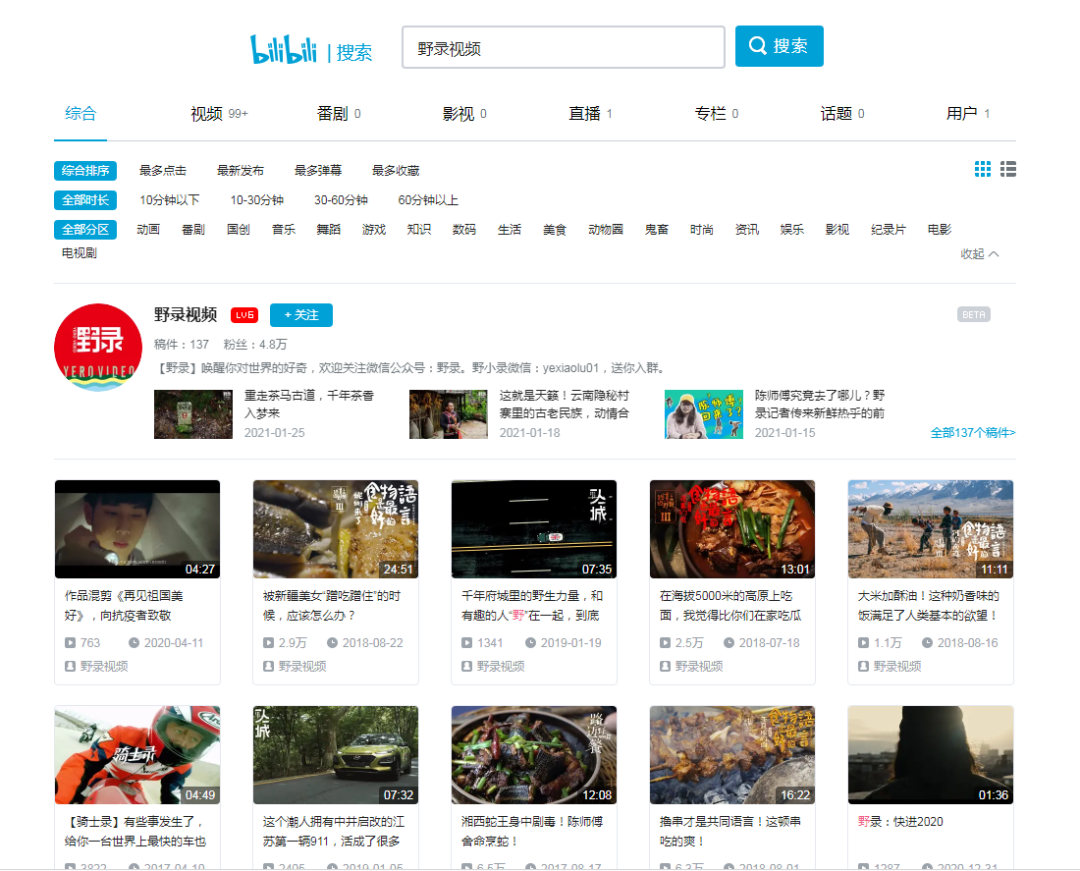This screenshot has width=1080, height=871.
Task: Select 综合排序 sort option
Action: (x=85, y=170)
